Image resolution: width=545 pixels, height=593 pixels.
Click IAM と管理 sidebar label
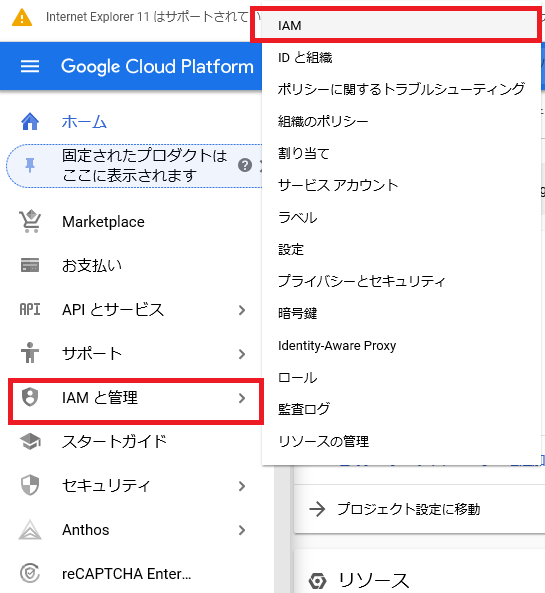(x=100, y=398)
